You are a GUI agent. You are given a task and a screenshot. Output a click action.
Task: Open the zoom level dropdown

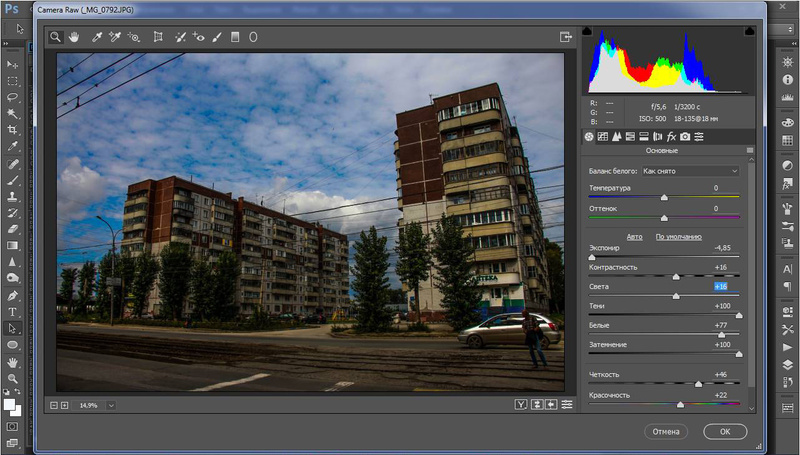point(110,405)
